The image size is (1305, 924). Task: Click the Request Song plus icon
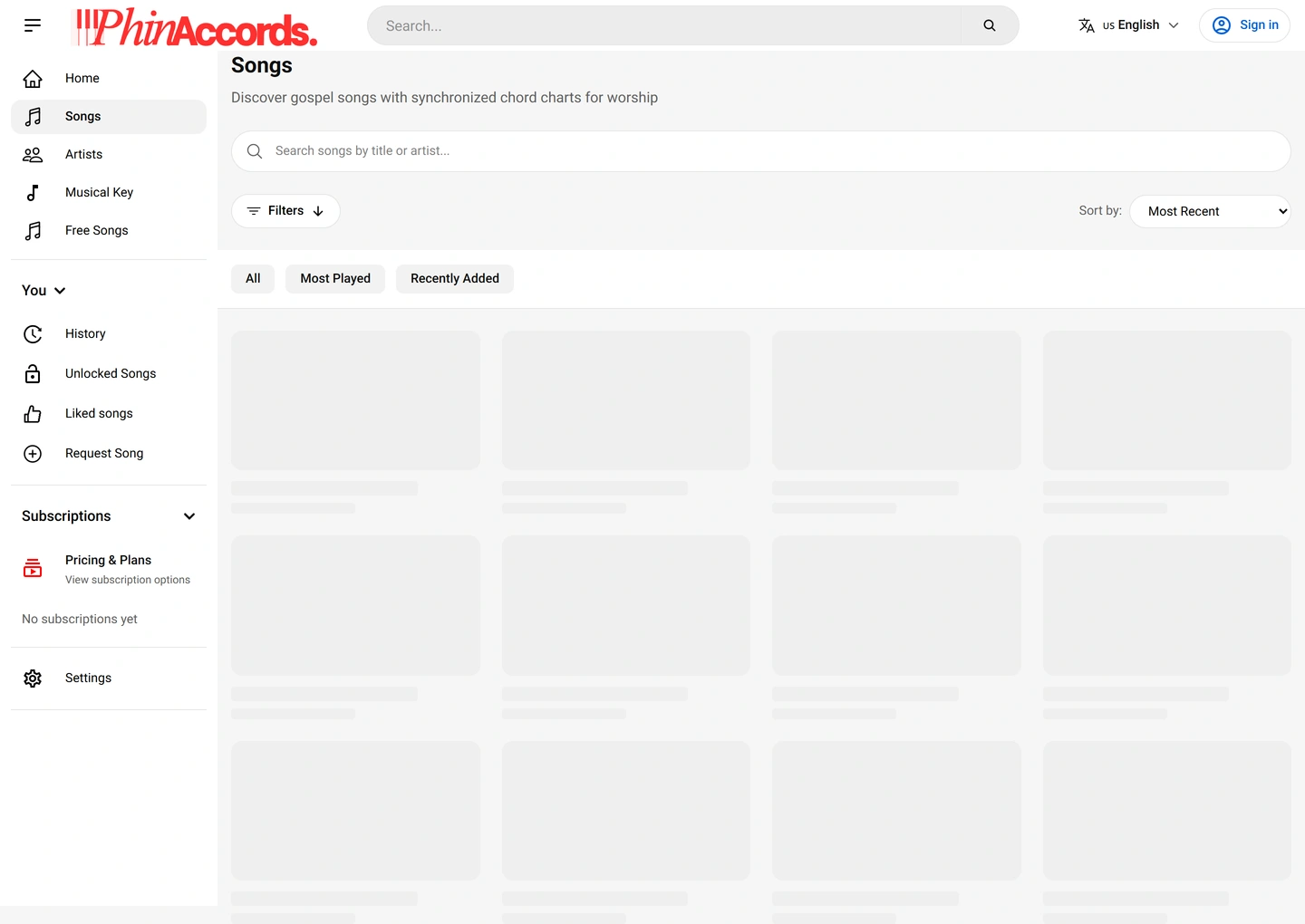[x=33, y=454]
